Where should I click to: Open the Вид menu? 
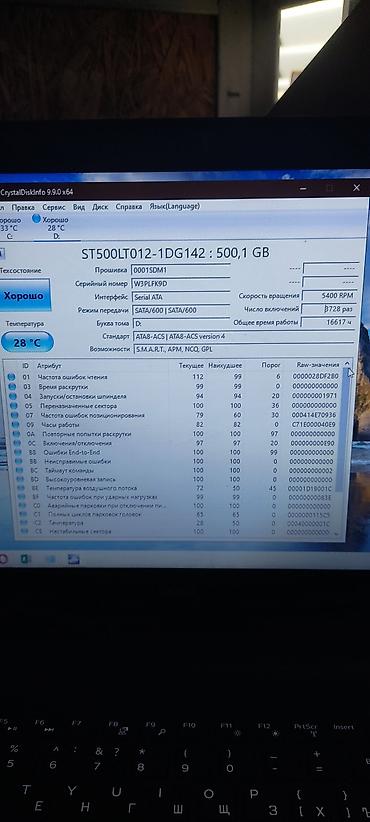(x=79, y=207)
